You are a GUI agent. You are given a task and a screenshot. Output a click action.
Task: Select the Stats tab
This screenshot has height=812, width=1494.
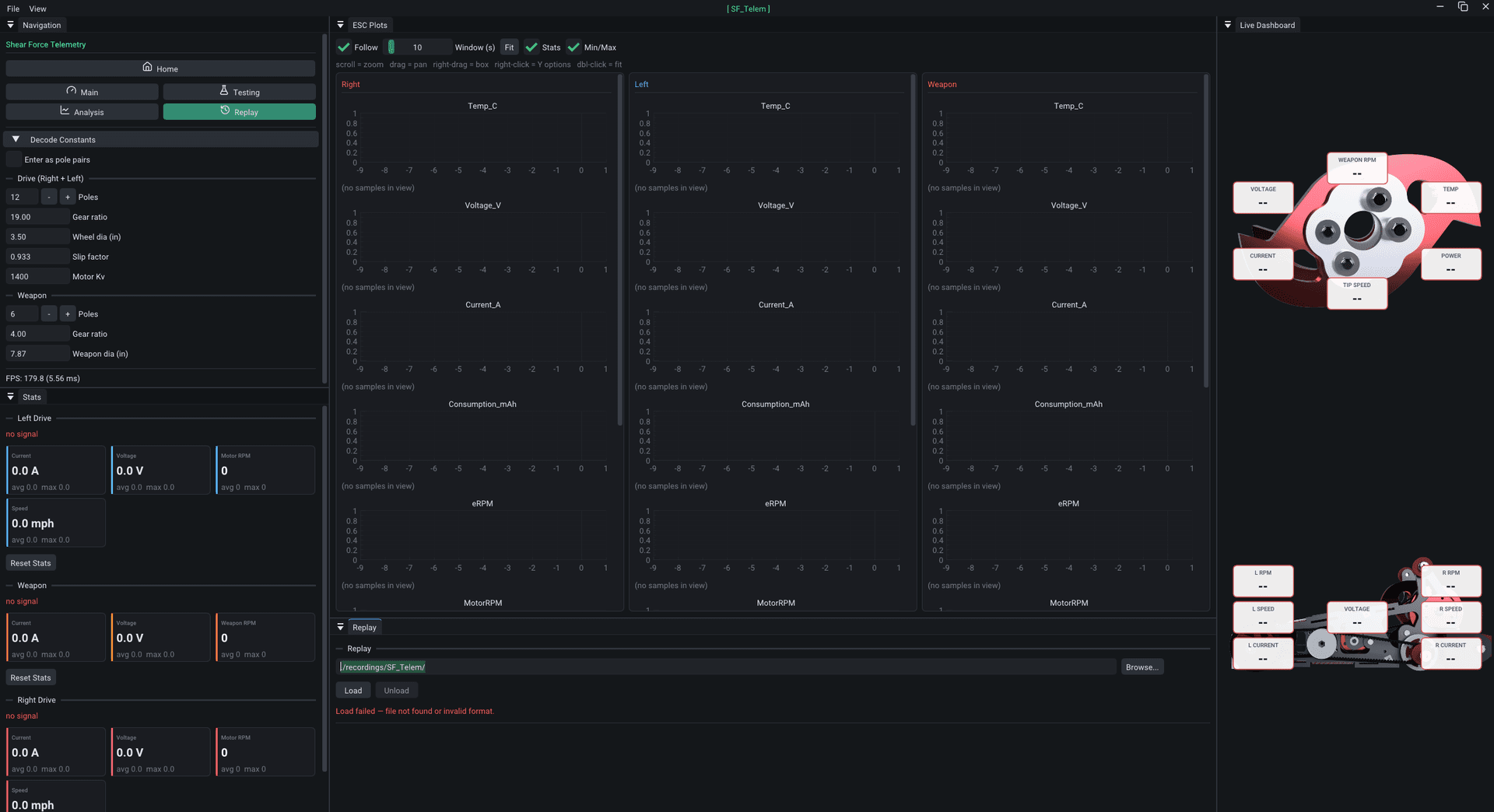click(32, 397)
